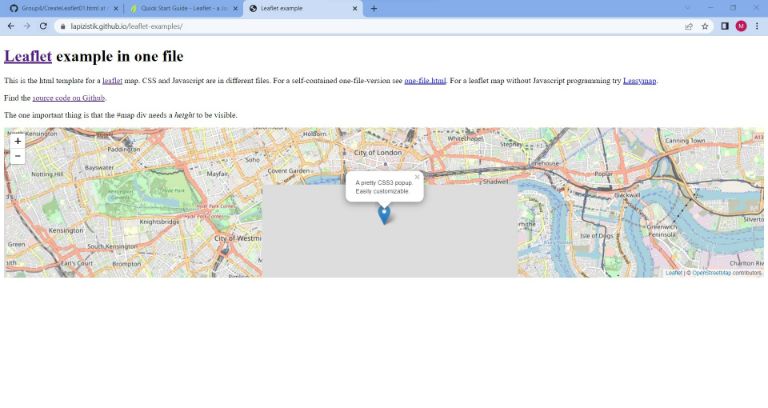Zoom out on the Leaflet map
Image resolution: width=768 pixels, height=408 pixels.
click(18, 156)
